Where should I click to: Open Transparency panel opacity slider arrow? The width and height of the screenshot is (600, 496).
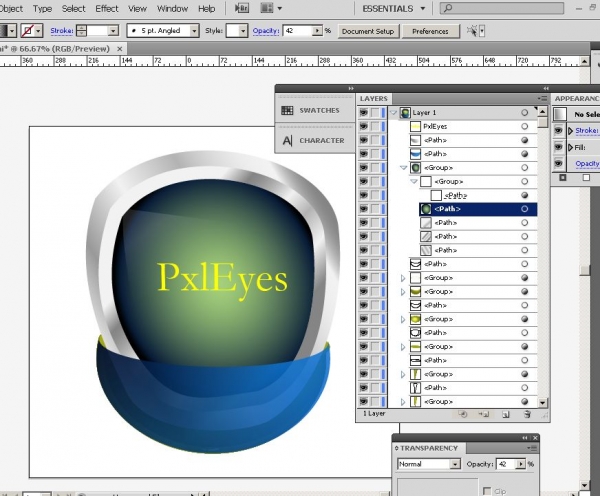(x=521, y=464)
